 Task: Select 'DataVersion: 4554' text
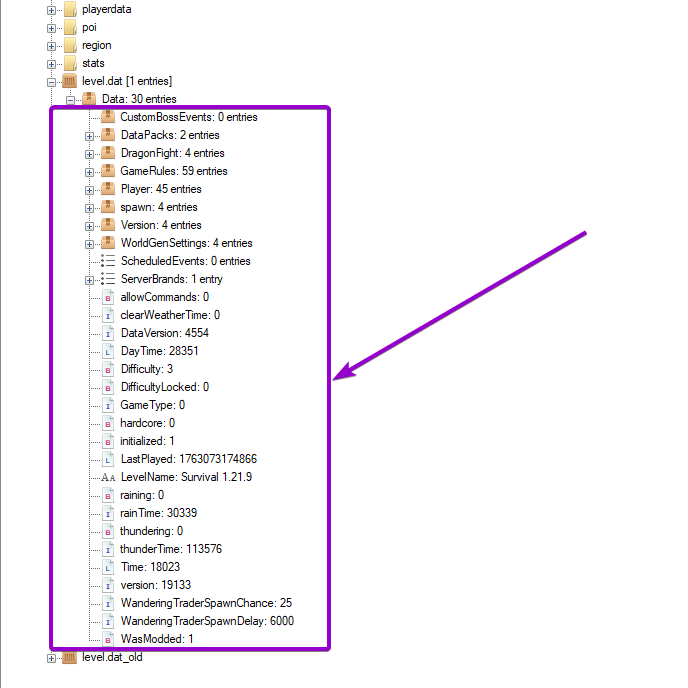pyautogui.click(x=165, y=333)
